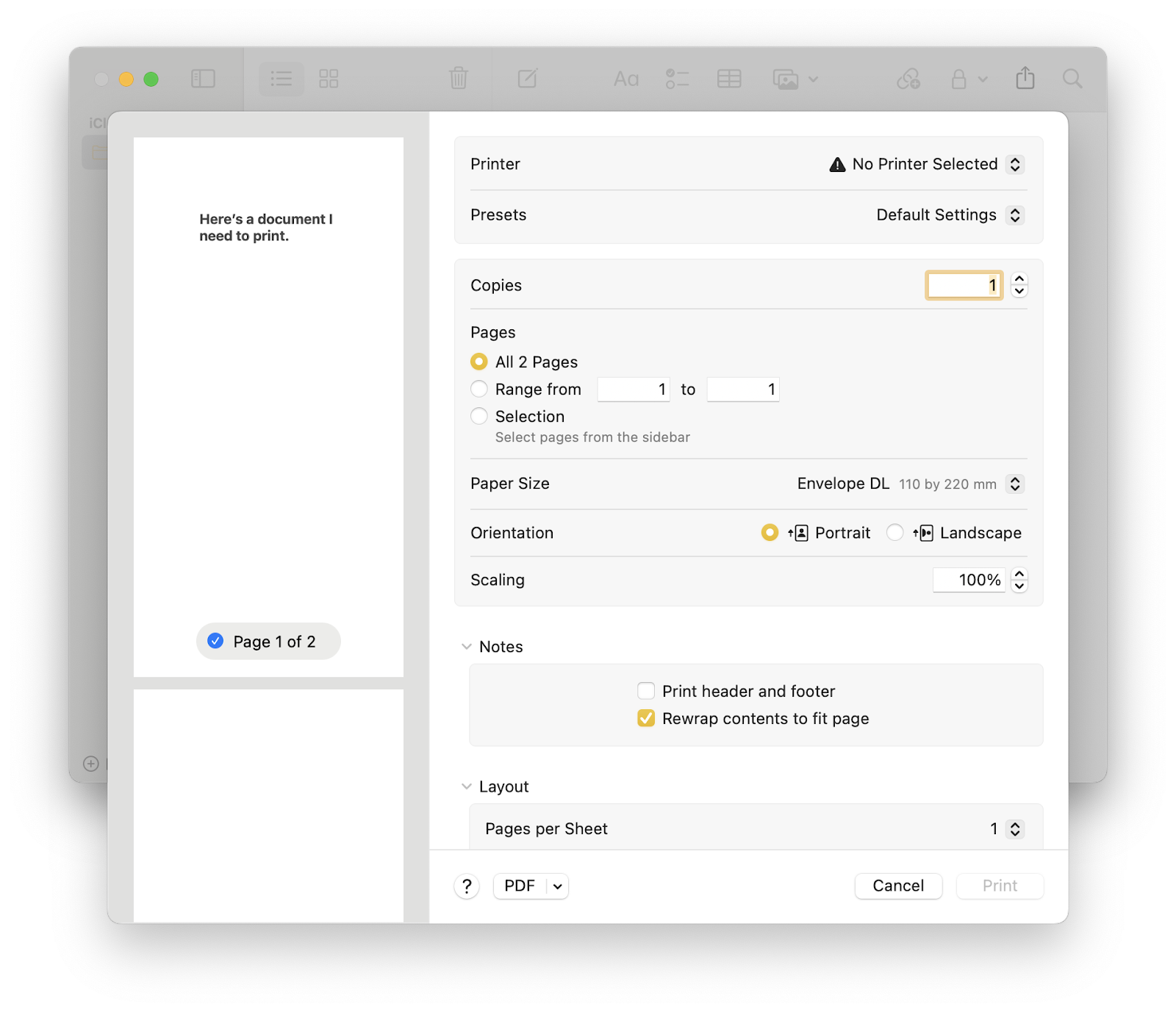
Task: Open the PDF export dropdown
Action: click(530, 886)
